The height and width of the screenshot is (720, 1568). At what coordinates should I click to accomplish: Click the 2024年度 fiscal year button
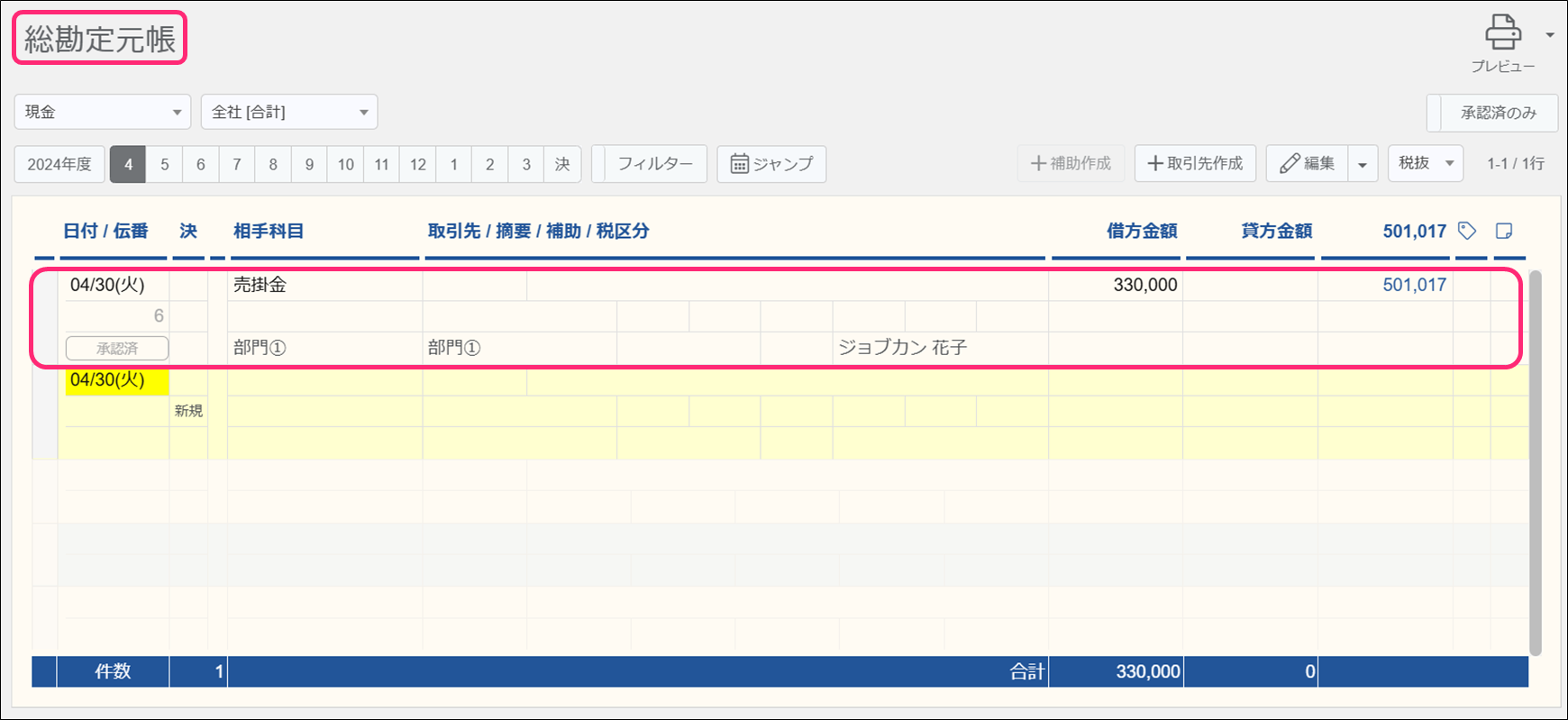59,165
